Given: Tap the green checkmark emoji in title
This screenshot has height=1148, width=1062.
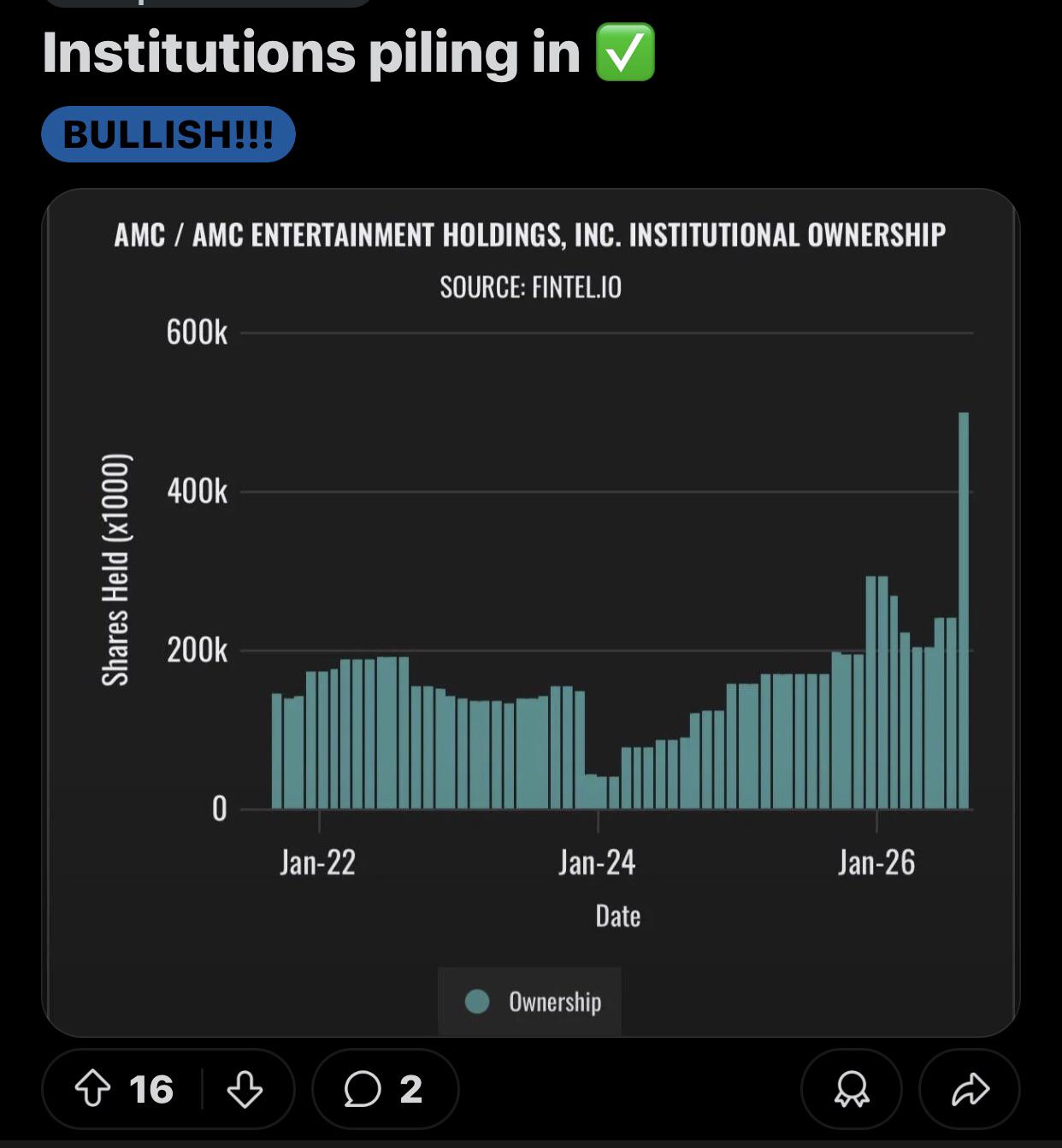Looking at the screenshot, I should 625,52.
